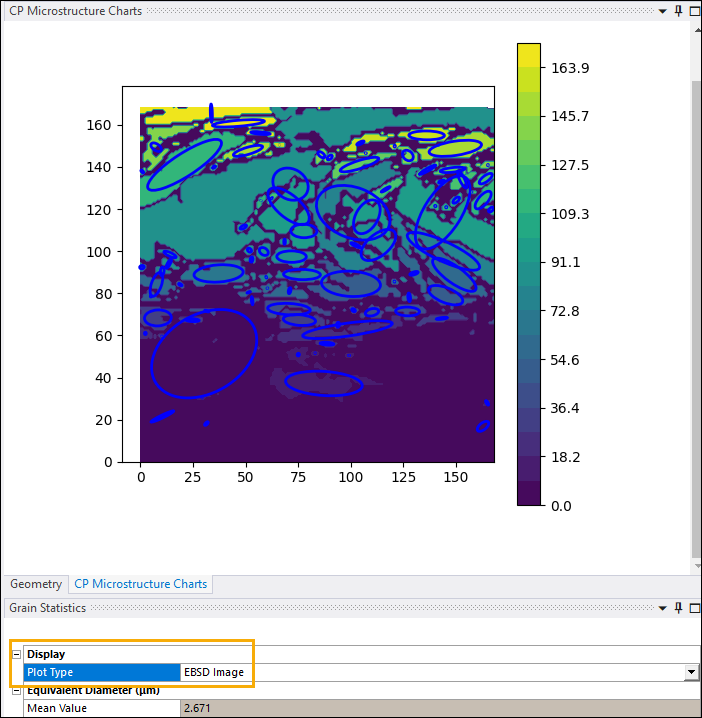
Task: Collapse the Equivalent Diameter section
Action: pos(16,690)
